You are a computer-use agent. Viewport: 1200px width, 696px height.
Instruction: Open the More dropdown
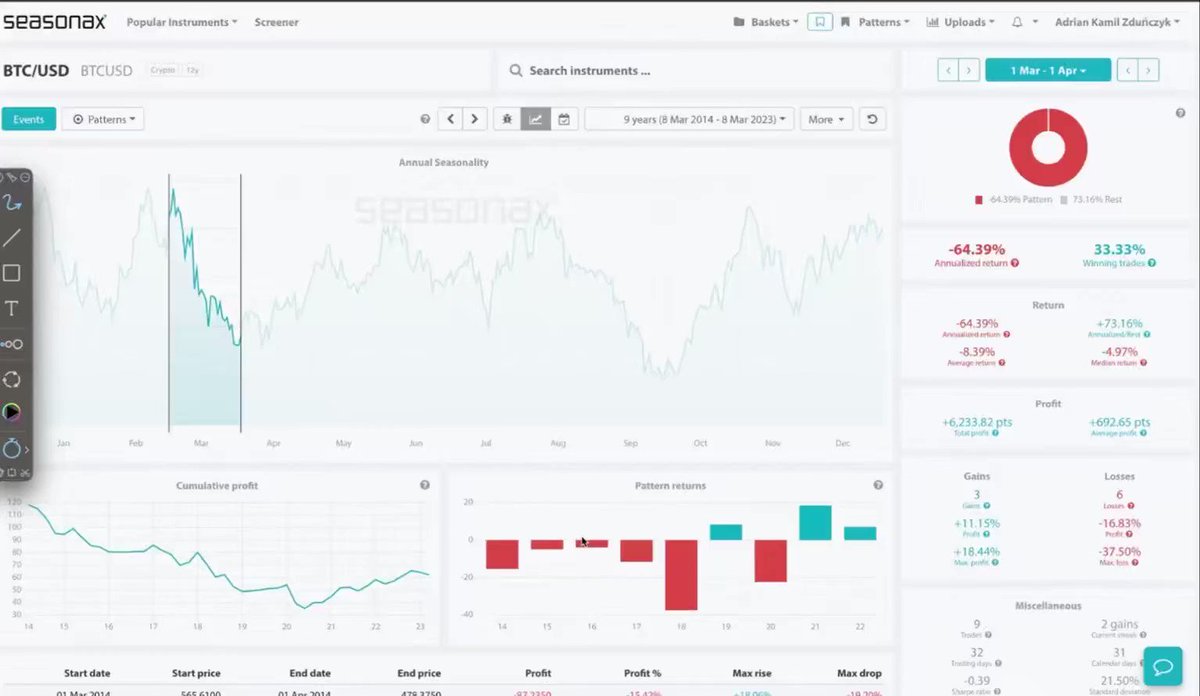825,119
